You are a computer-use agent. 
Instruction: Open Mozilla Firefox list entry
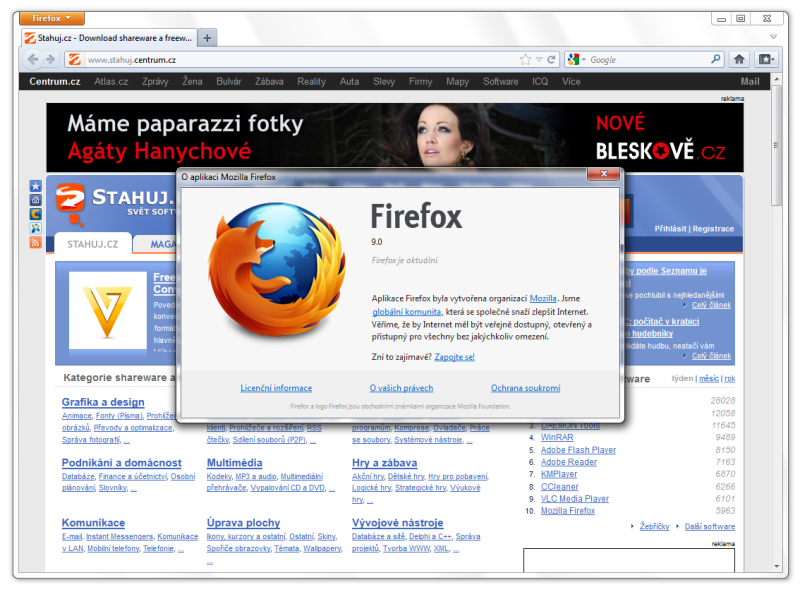568,511
